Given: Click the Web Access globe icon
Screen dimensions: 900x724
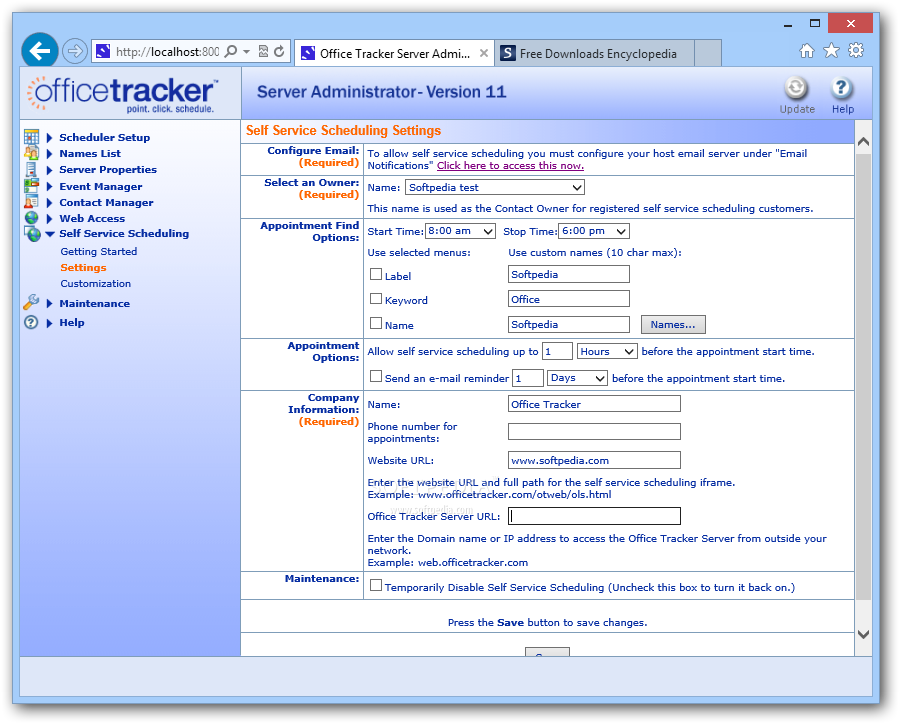Looking at the screenshot, I should pyautogui.click(x=32, y=218).
